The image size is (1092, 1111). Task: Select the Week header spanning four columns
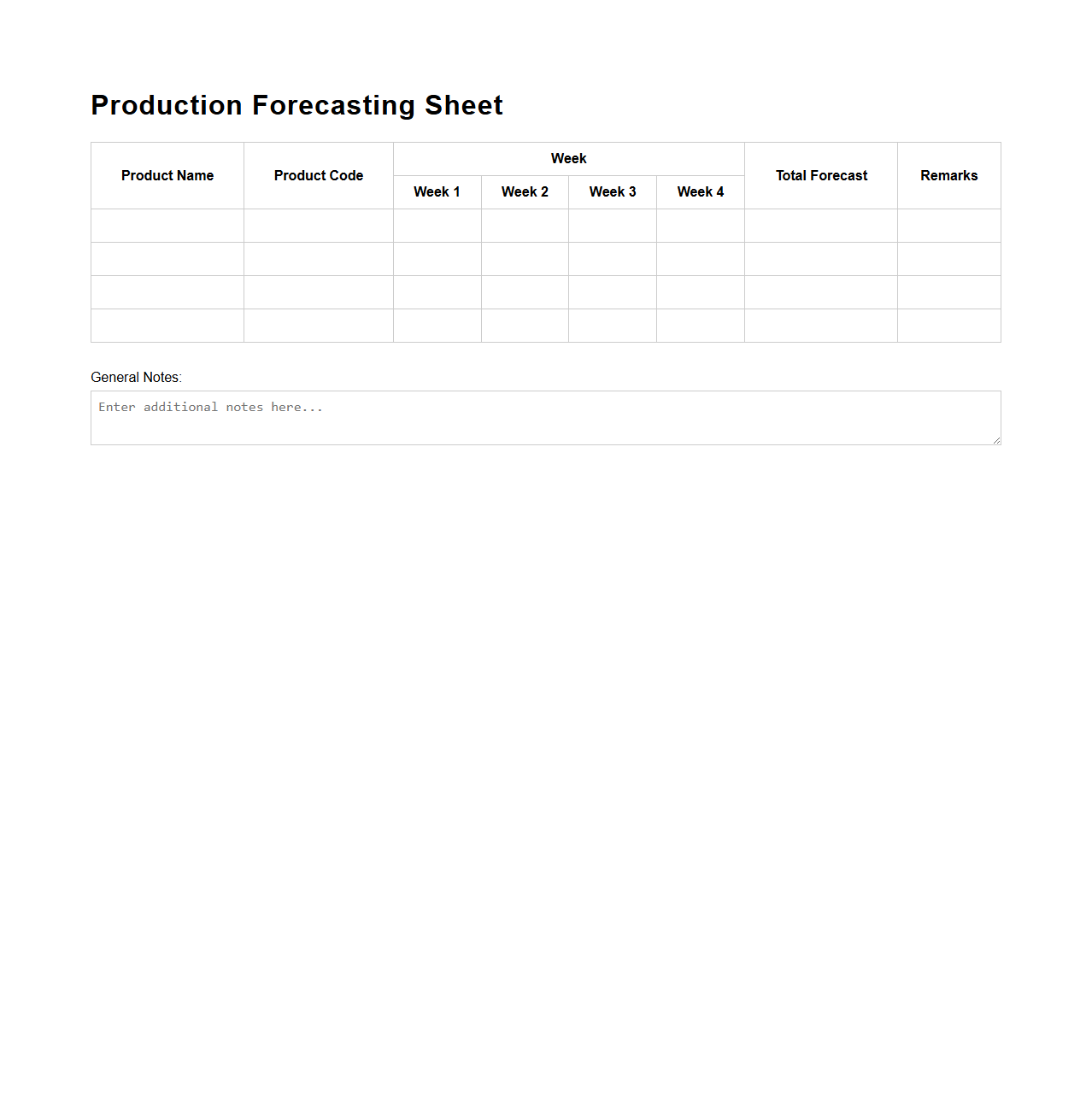568,158
